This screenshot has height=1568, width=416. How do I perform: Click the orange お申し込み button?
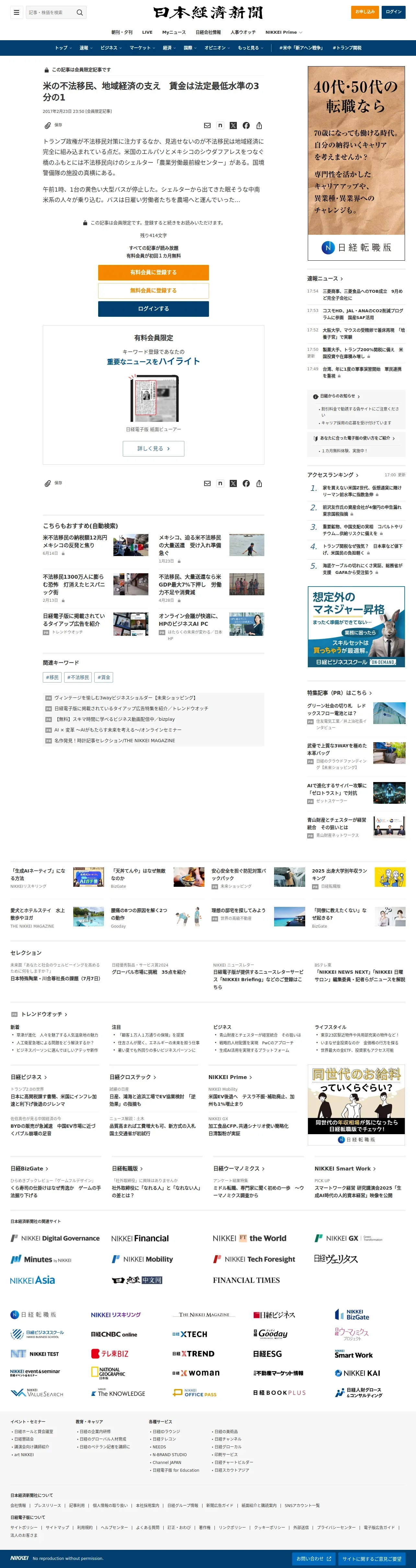point(365,12)
